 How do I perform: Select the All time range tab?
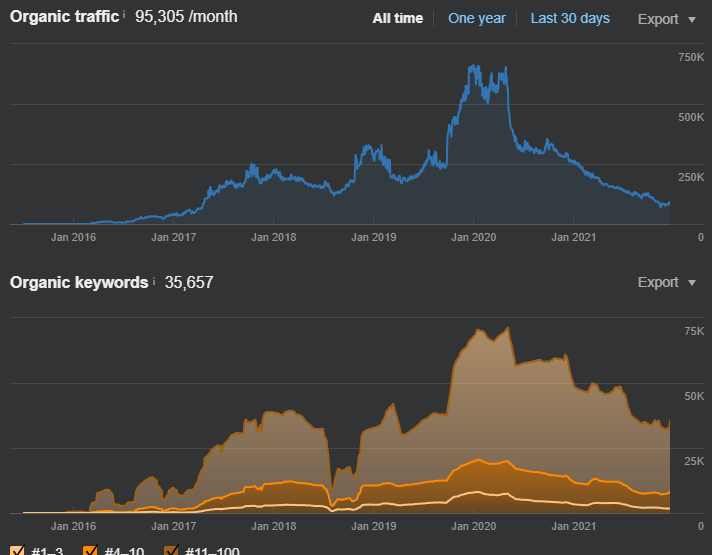[x=398, y=18]
